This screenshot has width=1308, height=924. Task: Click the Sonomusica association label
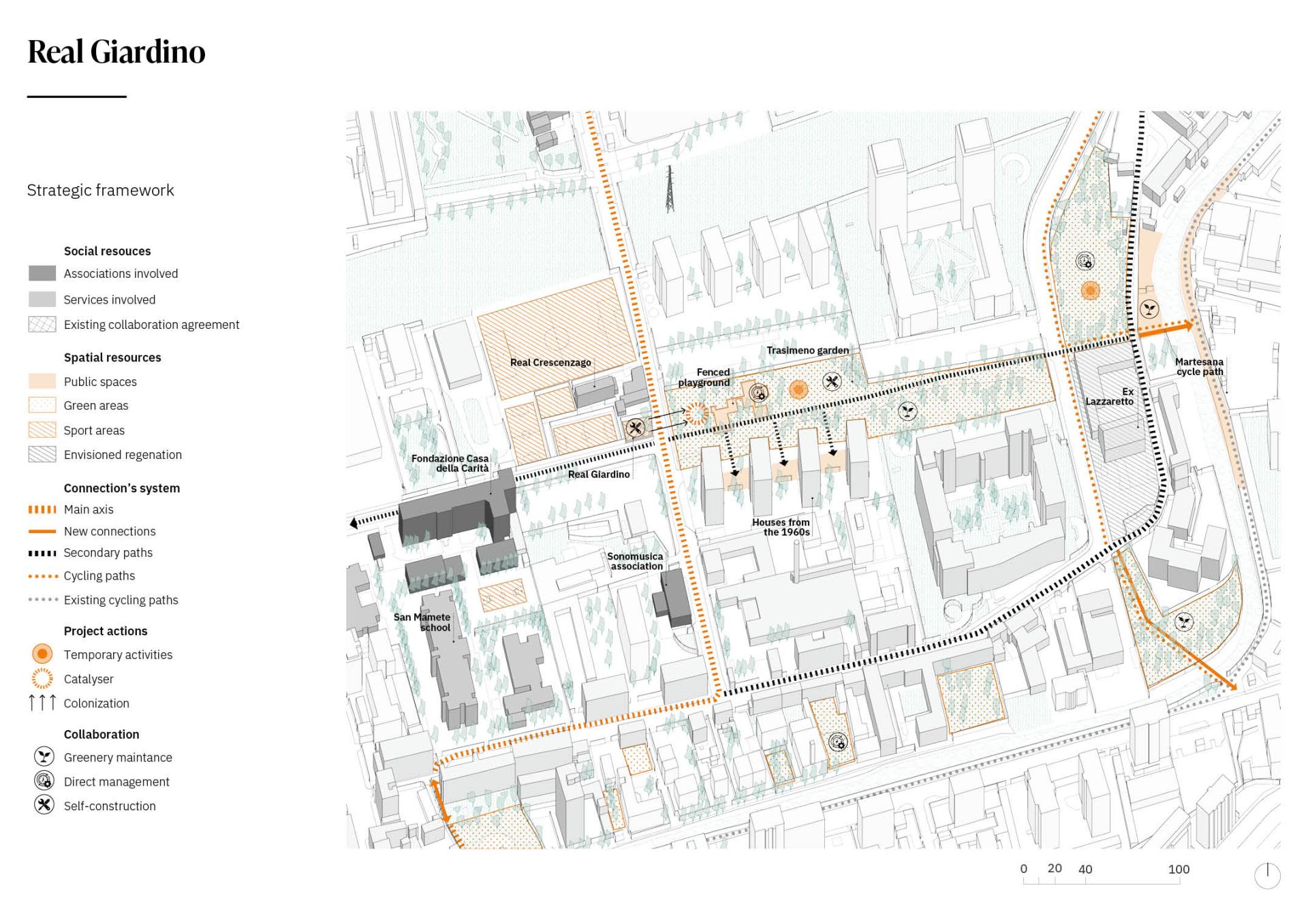click(636, 561)
